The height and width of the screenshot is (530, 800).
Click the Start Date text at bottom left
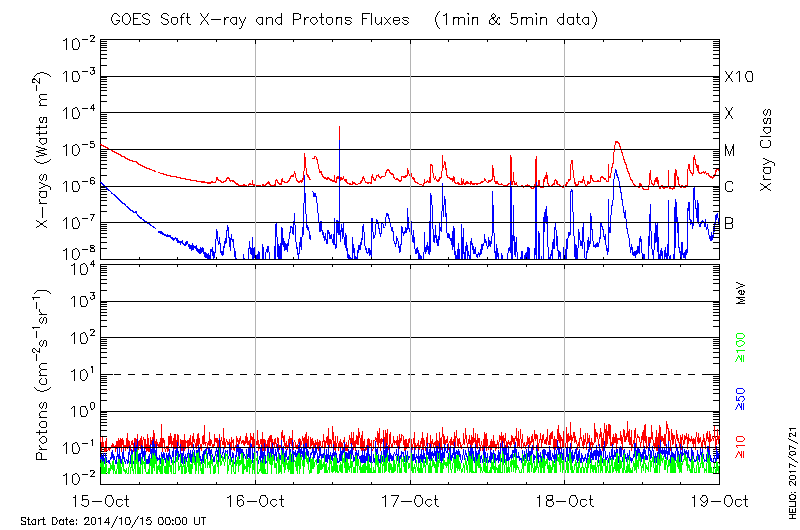tap(113, 521)
